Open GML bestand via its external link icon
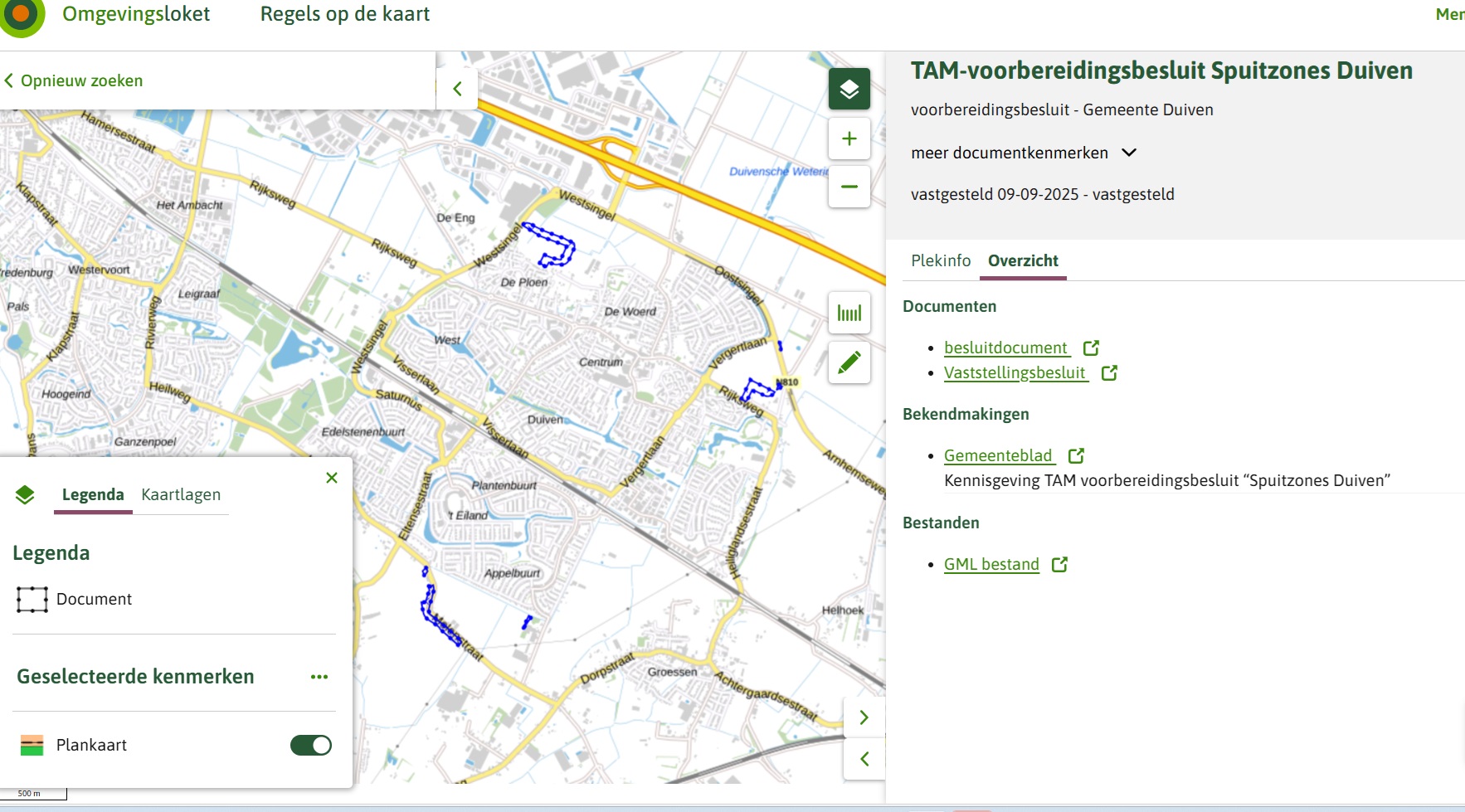Image resolution: width=1465 pixels, height=812 pixels. click(1059, 564)
